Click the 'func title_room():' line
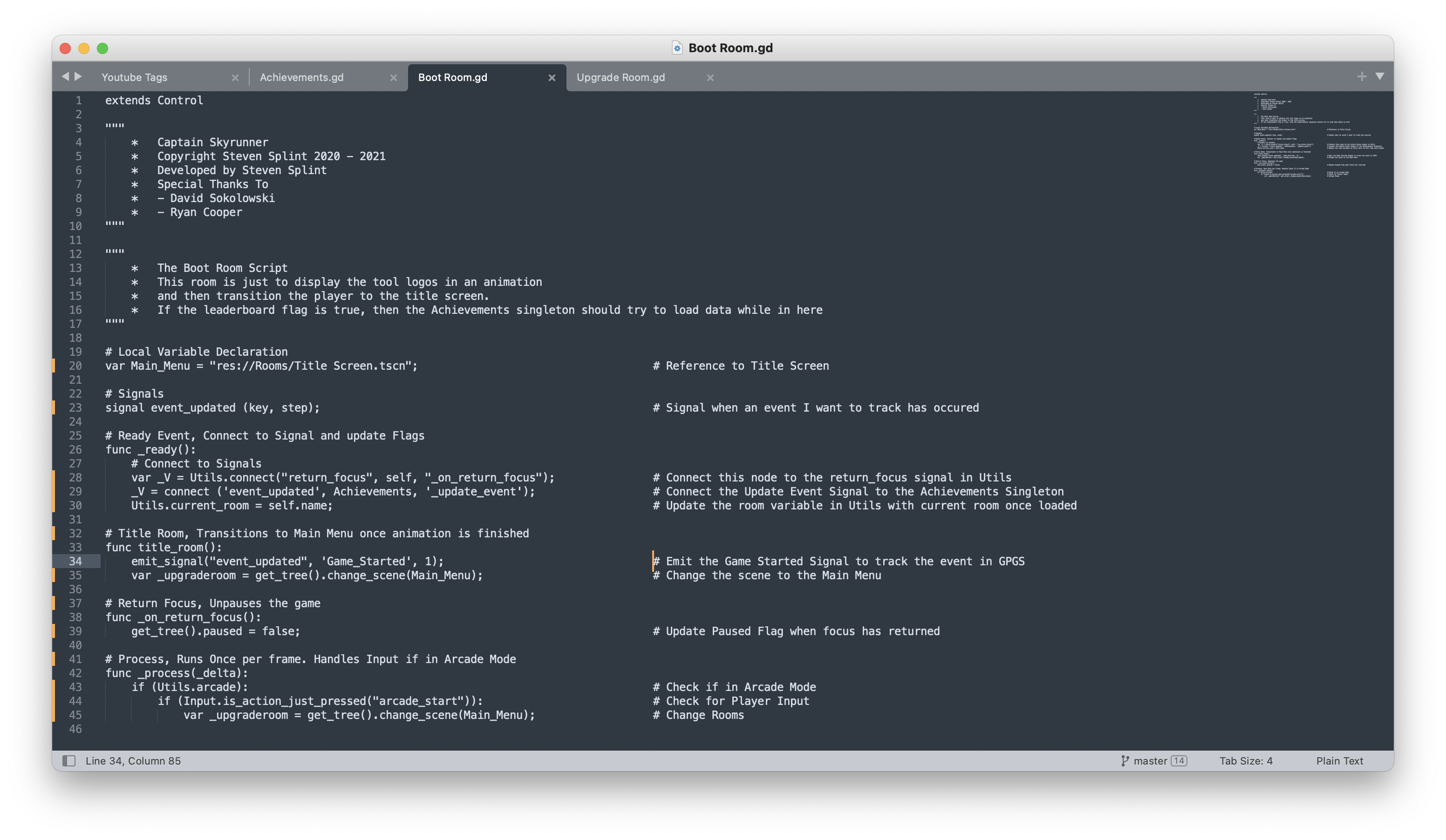1446x840 pixels. coord(164,548)
